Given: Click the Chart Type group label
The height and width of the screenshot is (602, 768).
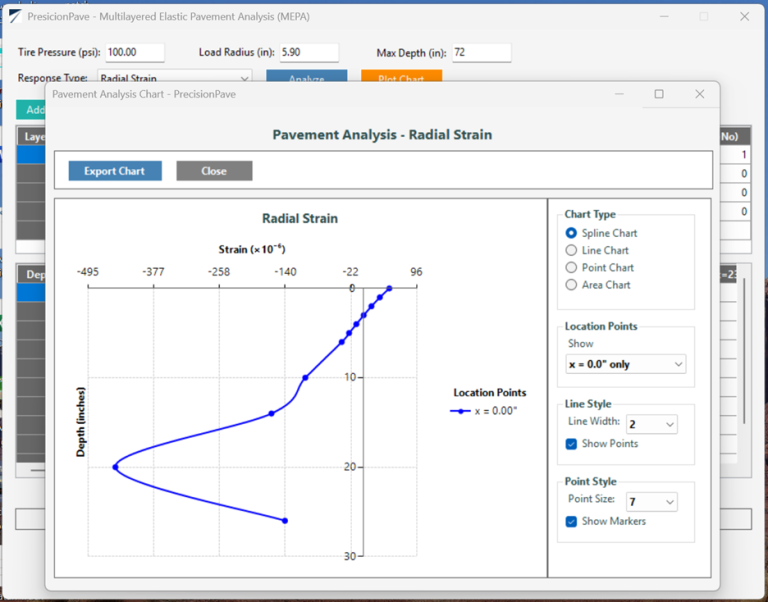Looking at the screenshot, I should [590, 215].
